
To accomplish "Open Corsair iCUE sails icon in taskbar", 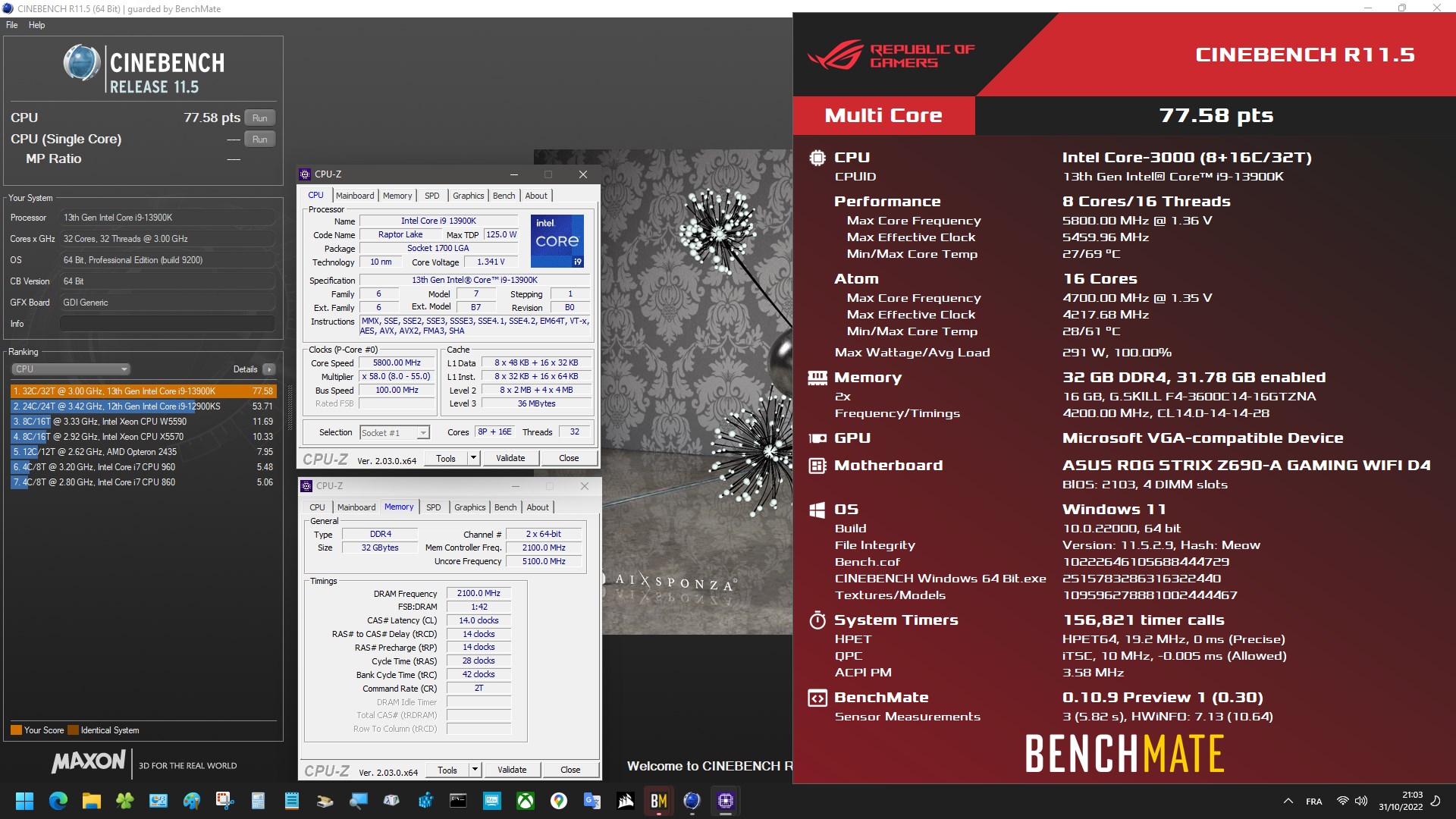I will pyautogui.click(x=626, y=801).
